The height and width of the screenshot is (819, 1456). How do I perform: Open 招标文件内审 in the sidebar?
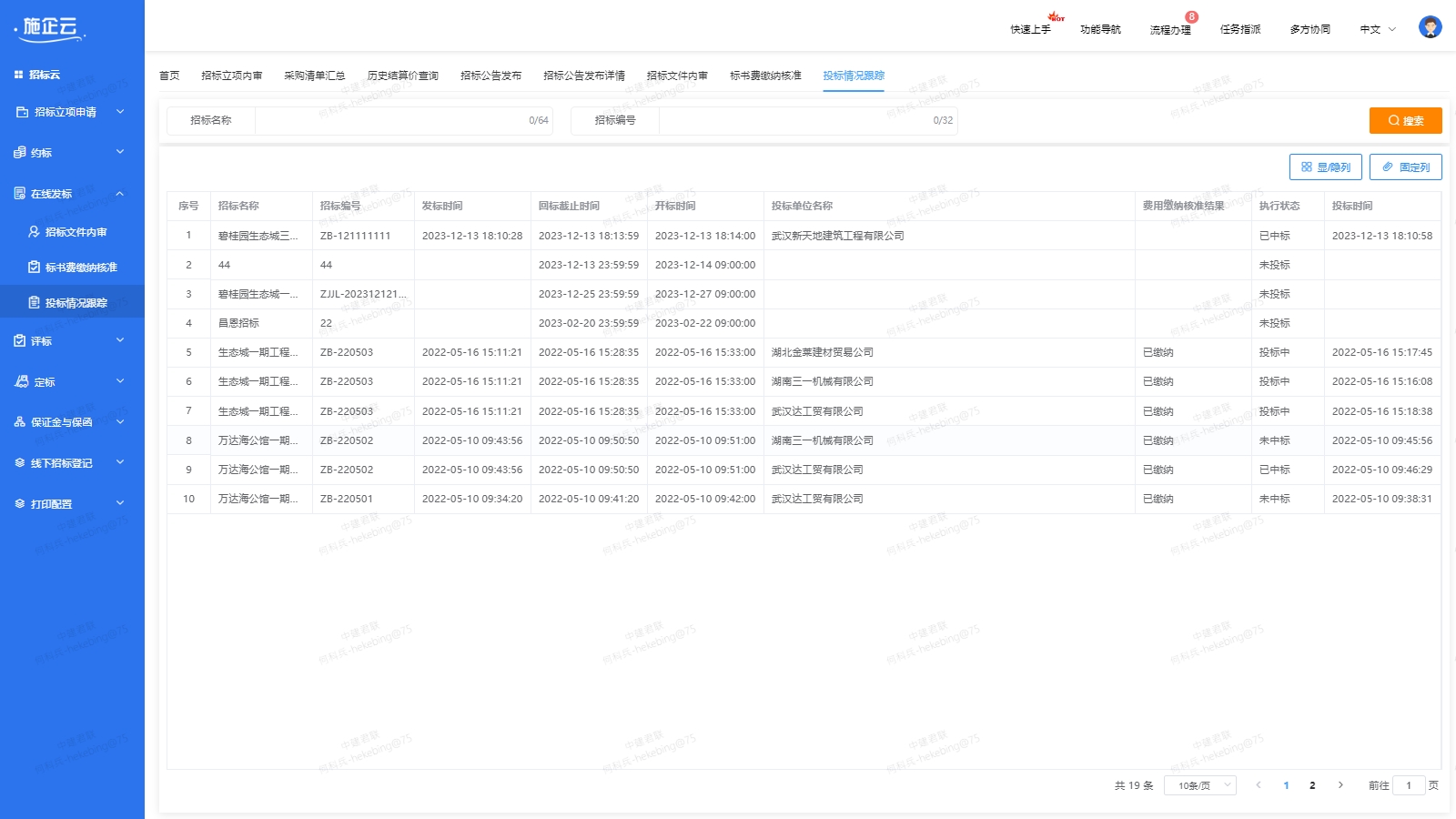[76, 232]
